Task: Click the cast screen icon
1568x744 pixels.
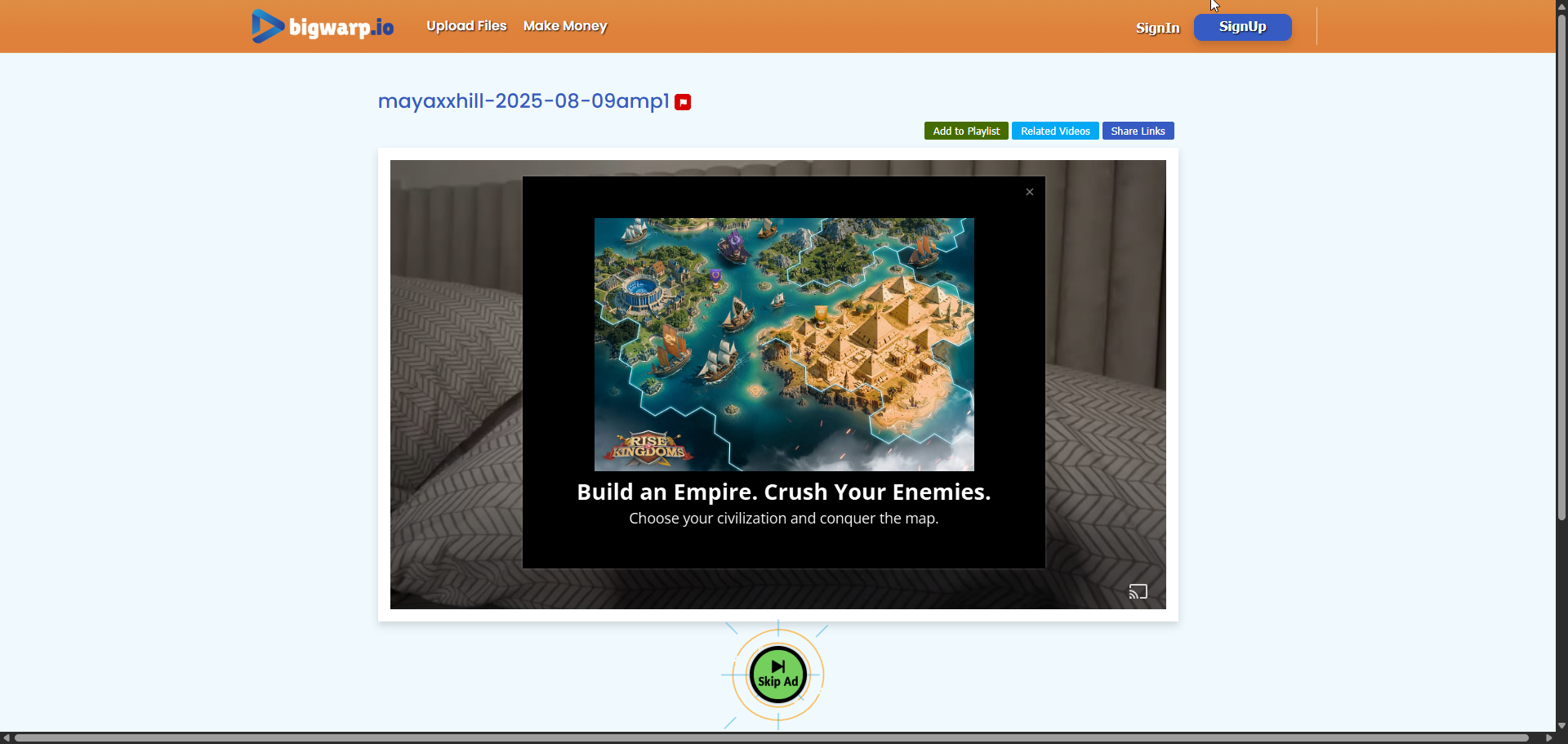Action: [x=1138, y=591]
